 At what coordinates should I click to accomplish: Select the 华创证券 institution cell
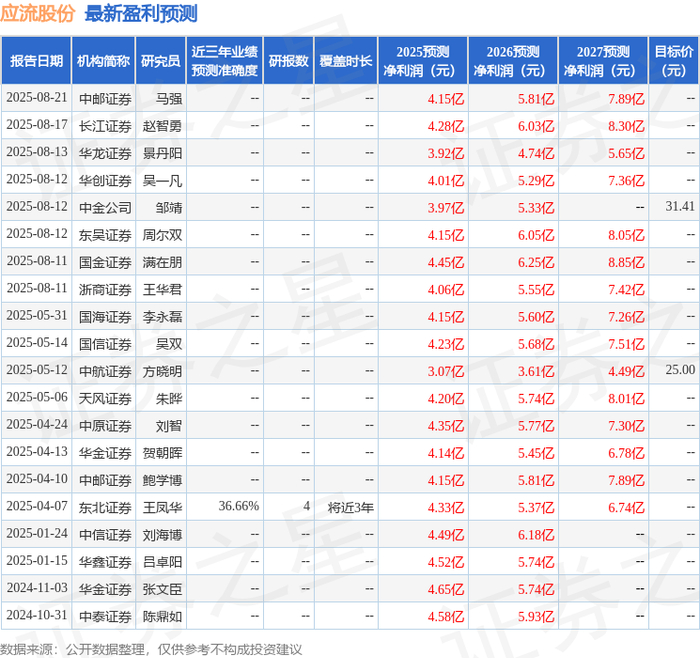click(x=105, y=180)
